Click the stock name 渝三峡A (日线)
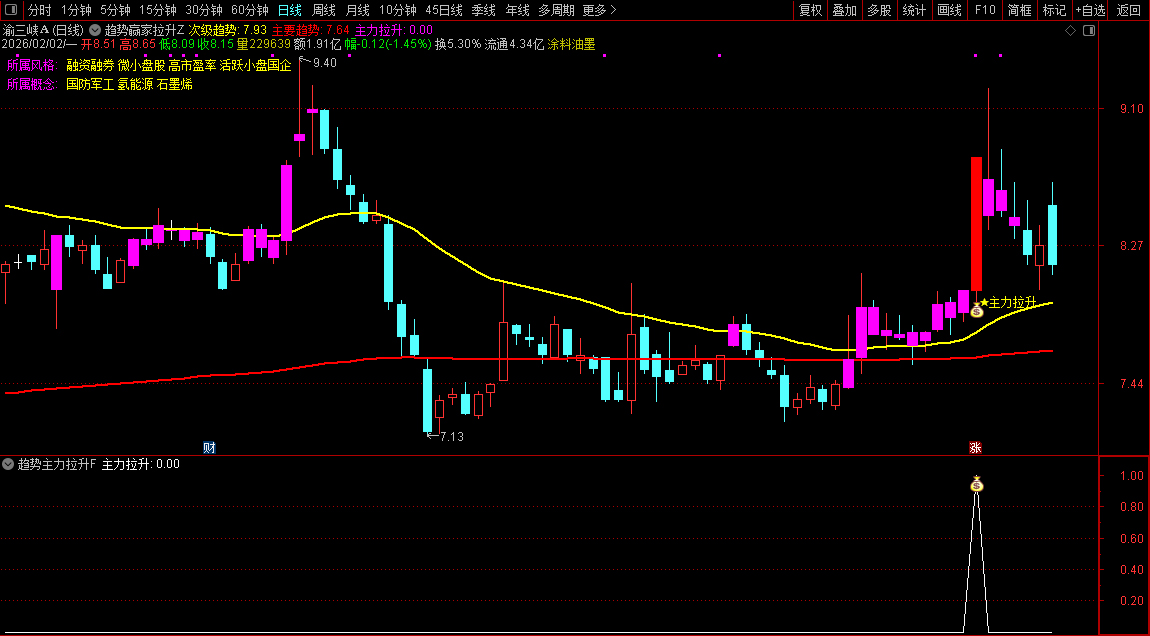The image size is (1150, 636). 43,30
